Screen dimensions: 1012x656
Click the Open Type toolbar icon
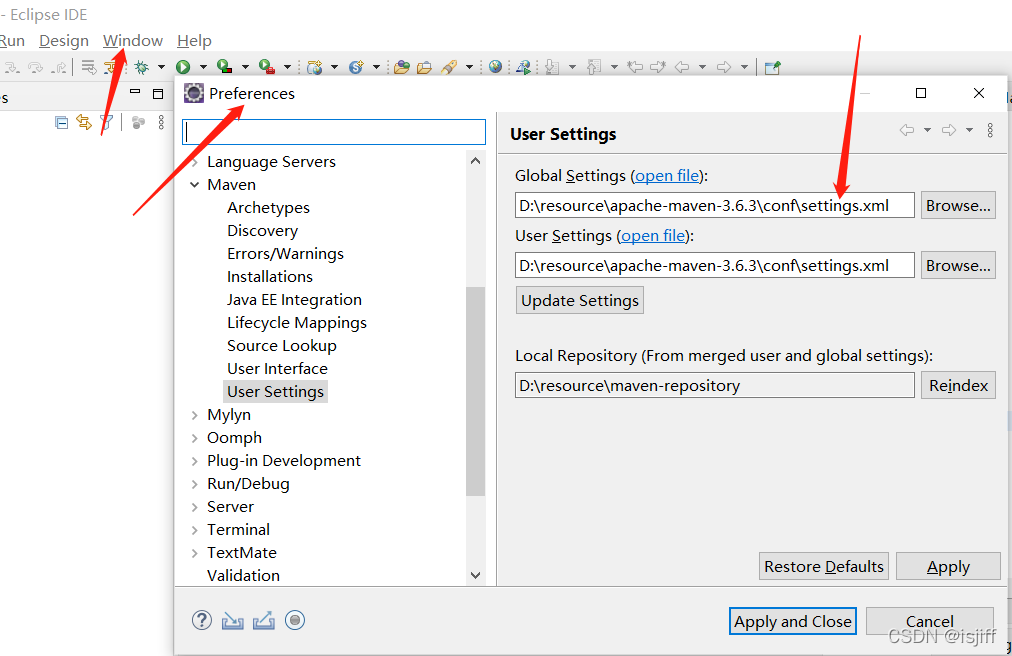pyautogui.click(x=401, y=67)
